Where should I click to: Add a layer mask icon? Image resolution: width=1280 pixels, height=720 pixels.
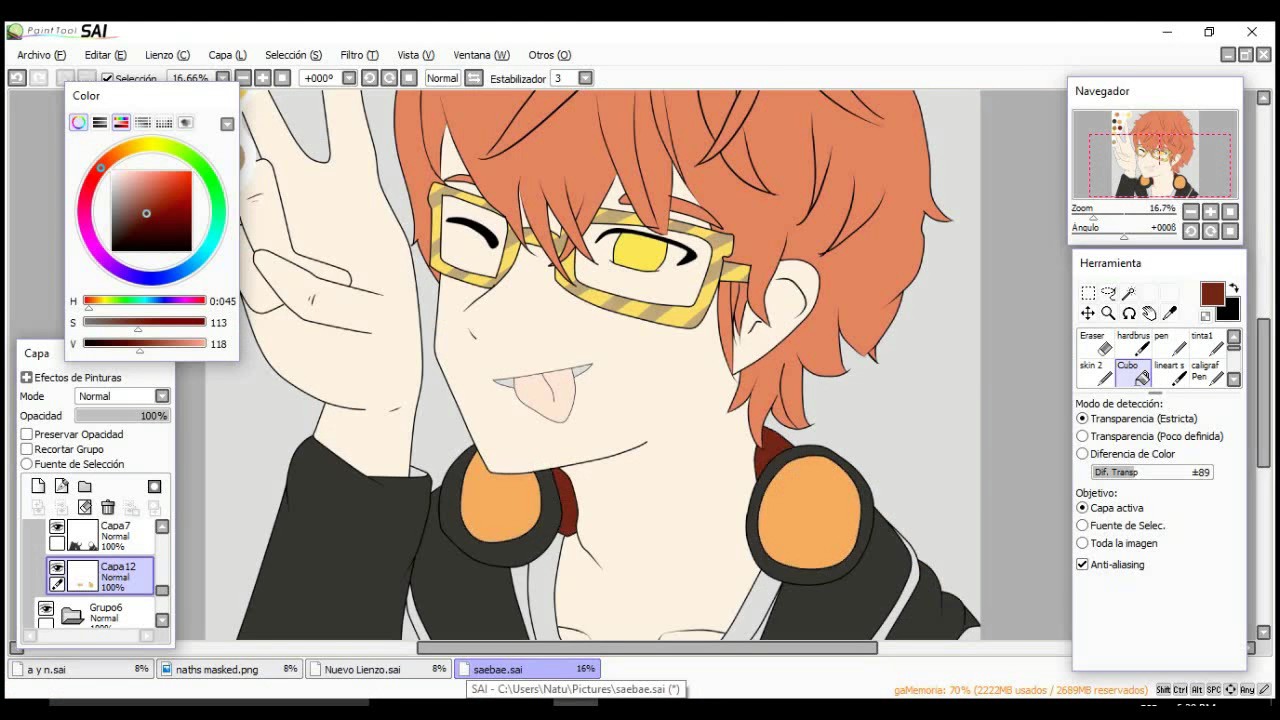tap(154, 486)
